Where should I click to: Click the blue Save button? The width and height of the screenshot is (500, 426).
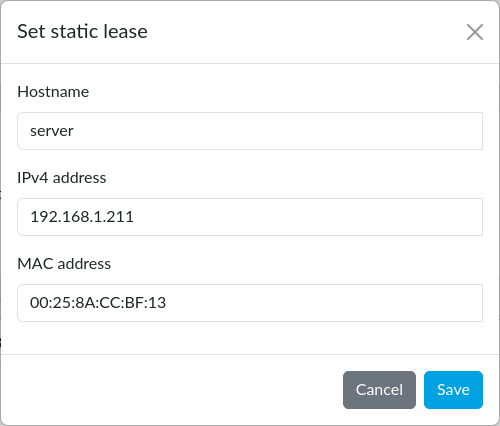click(x=453, y=390)
